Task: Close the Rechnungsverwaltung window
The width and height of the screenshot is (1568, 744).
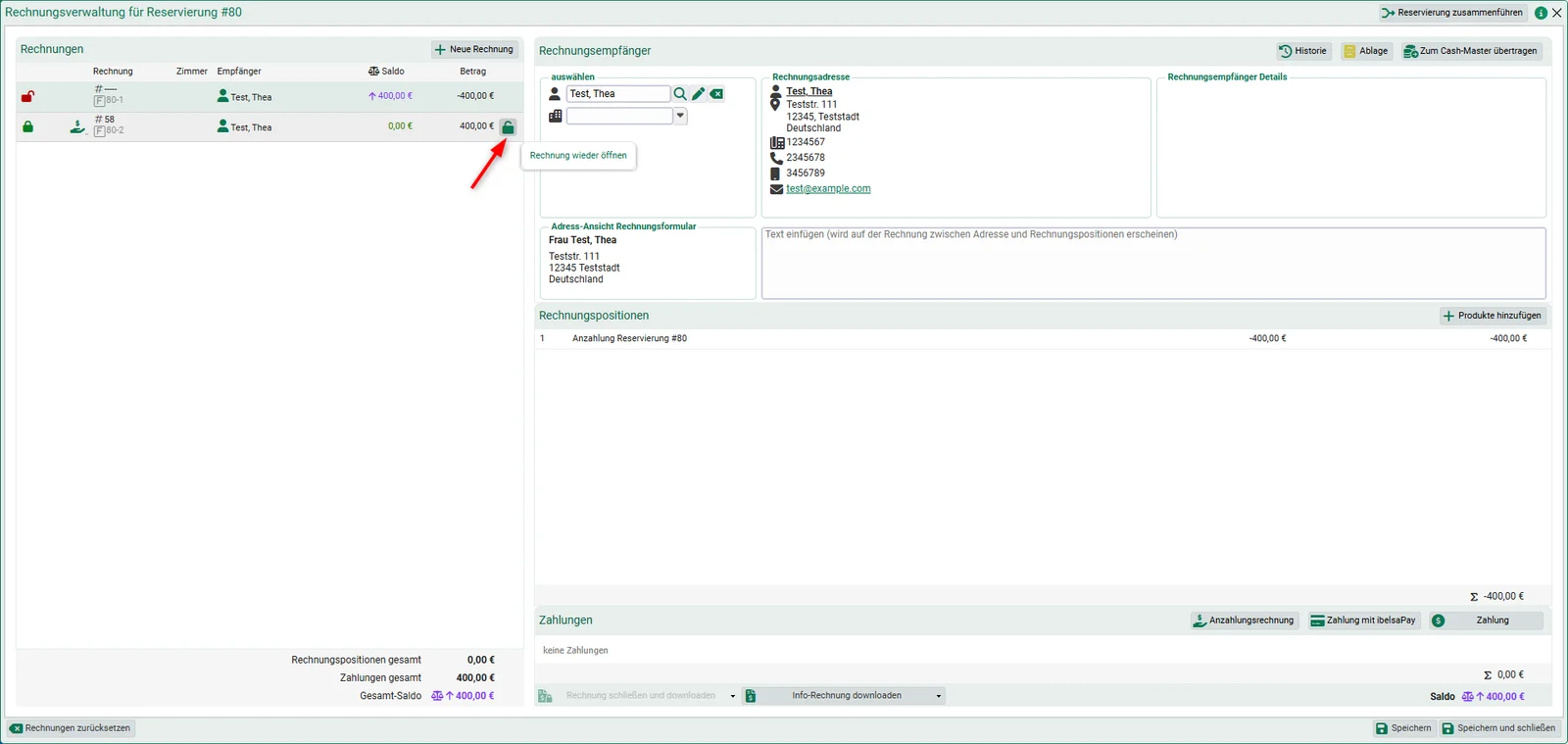Action: (x=1557, y=13)
